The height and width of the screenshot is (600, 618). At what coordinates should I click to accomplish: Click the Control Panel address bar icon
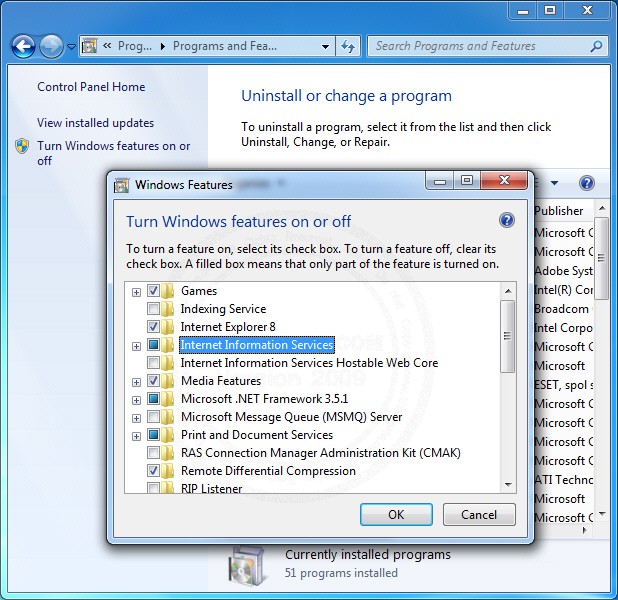[89, 46]
